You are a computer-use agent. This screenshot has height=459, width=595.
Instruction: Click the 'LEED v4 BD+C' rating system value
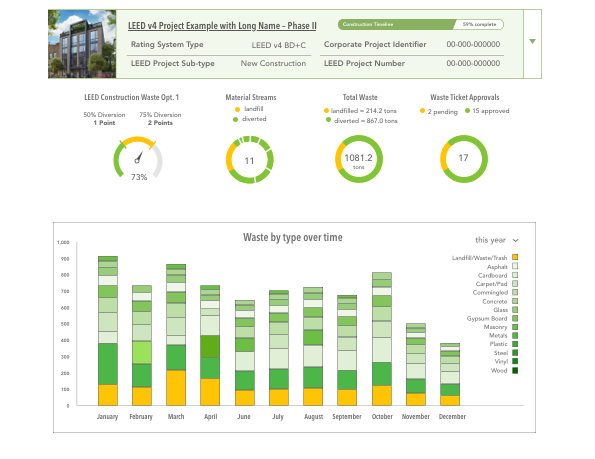point(279,45)
